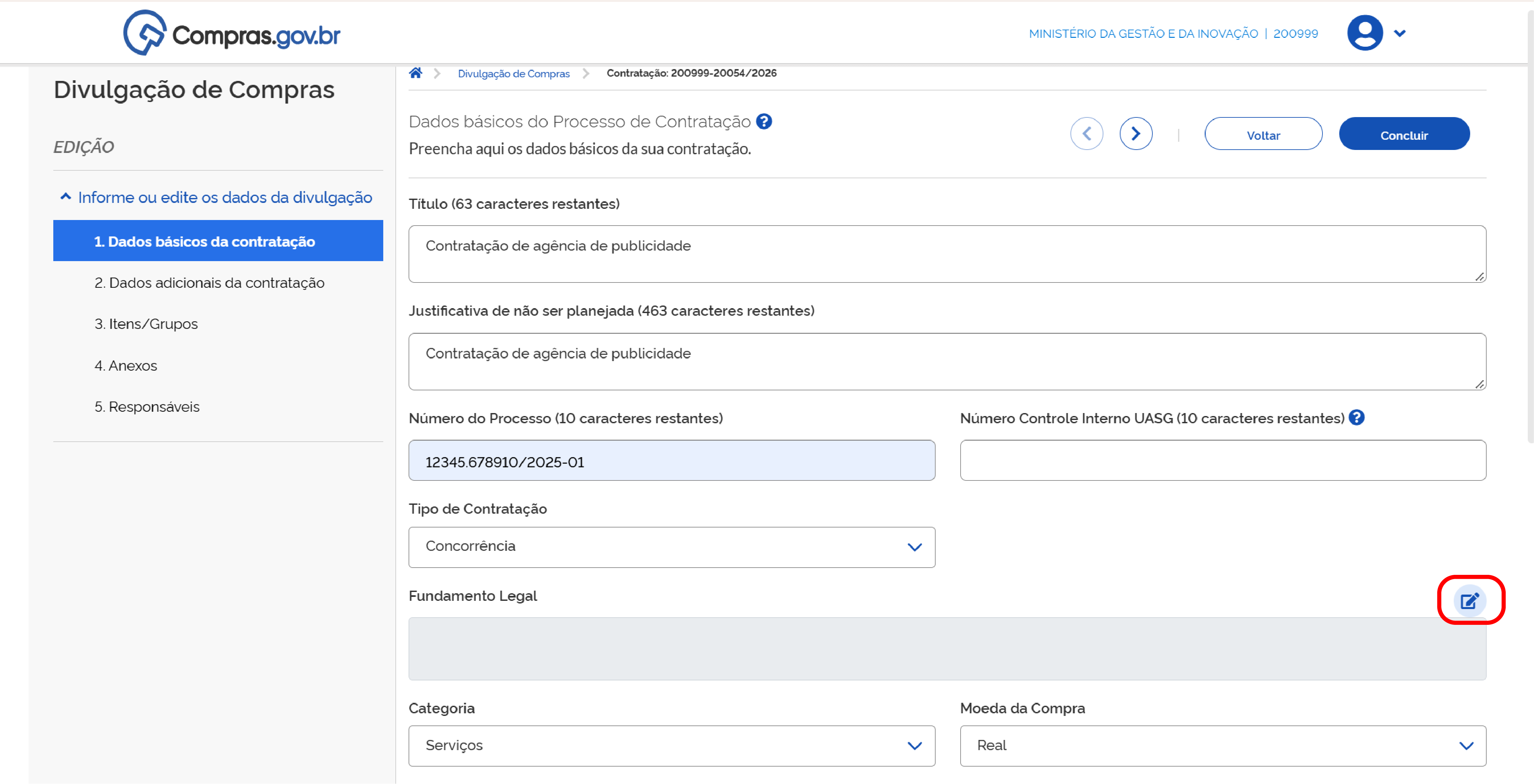Show help for Número Controle Interno UASG
Screen dimensions: 1534x784
1357,418
